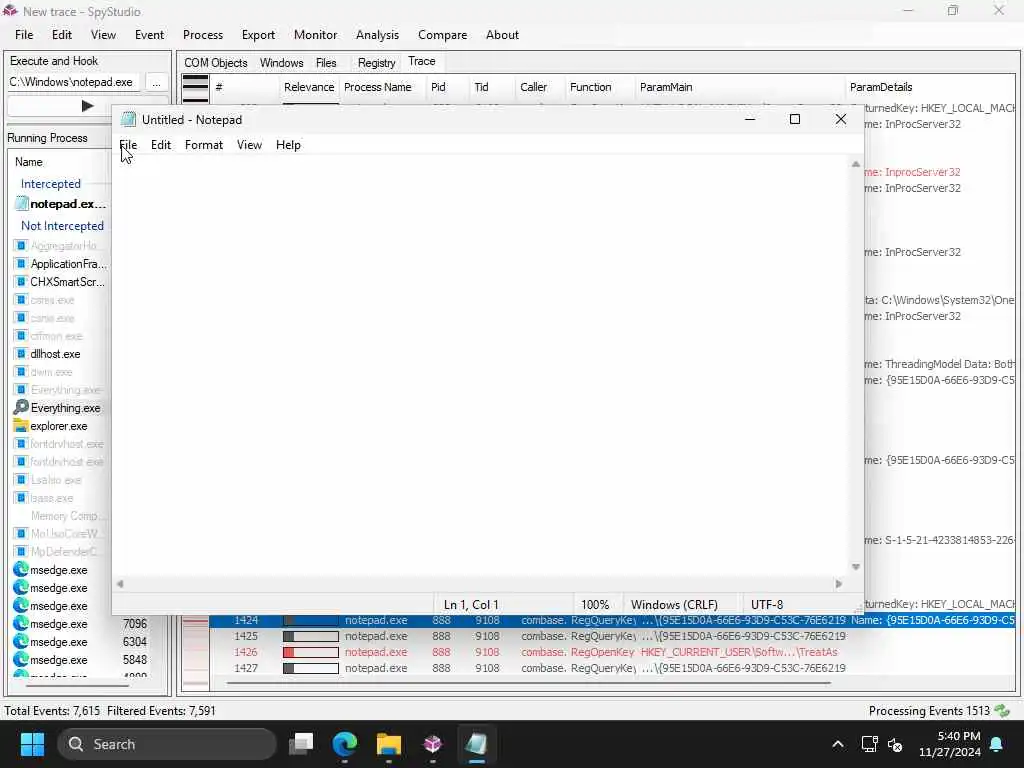
Task: Open Notepad's Edit menu
Action: 161,145
